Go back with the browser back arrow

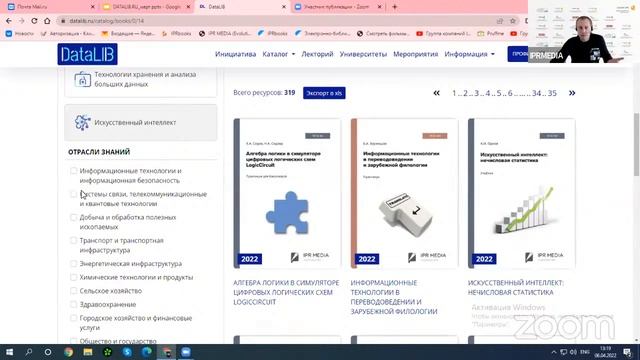click(x=9, y=20)
